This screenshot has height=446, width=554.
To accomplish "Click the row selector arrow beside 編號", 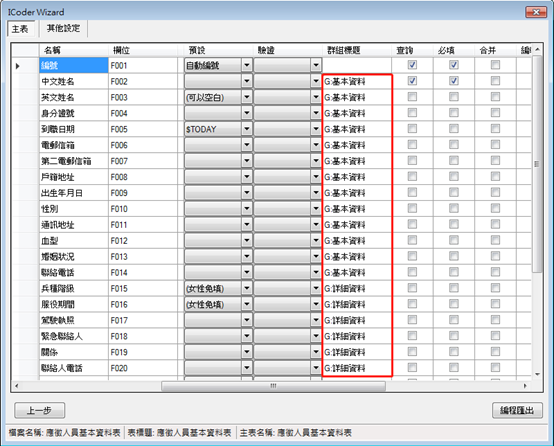I will [x=17, y=66].
